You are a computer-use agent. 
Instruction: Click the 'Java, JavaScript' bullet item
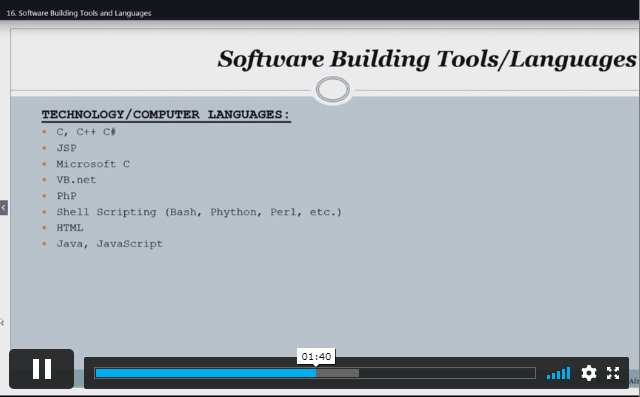pyautogui.click(x=109, y=244)
